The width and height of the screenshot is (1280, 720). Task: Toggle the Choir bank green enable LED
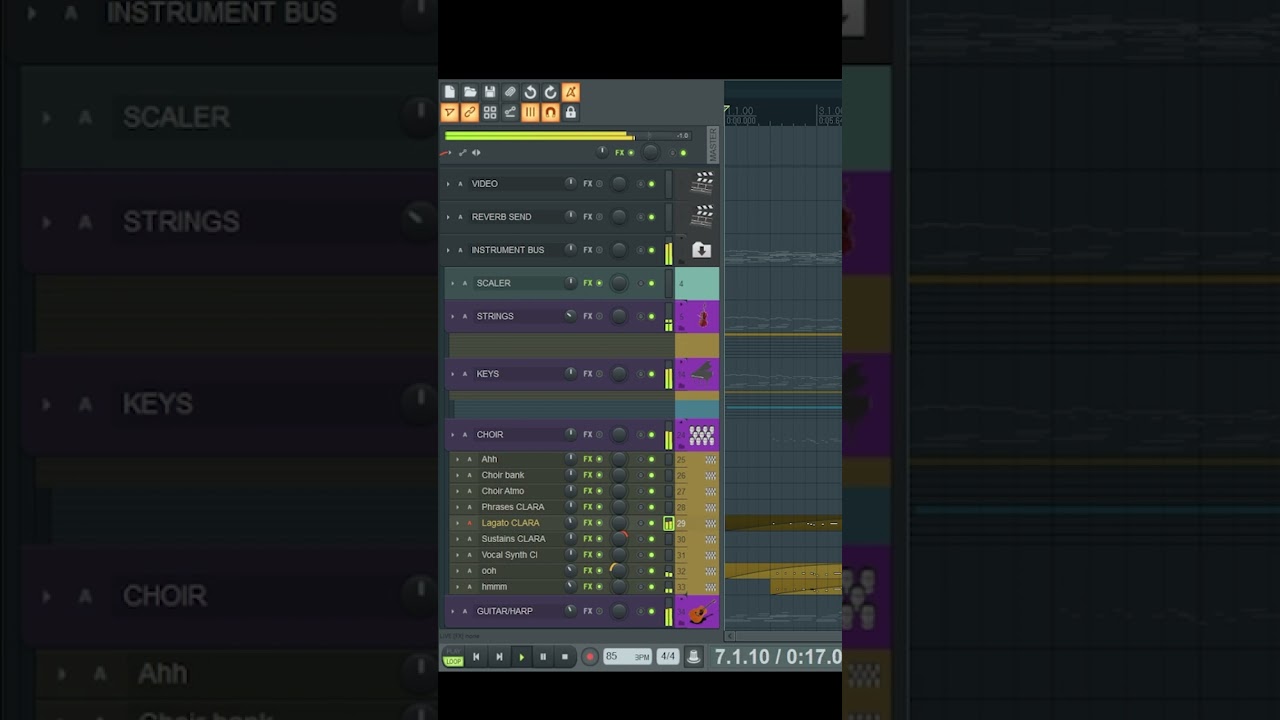click(x=651, y=475)
